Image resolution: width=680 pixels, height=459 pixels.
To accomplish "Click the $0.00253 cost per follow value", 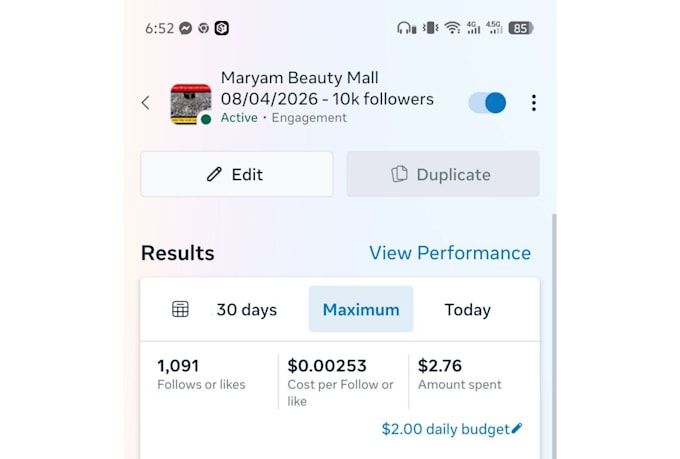I will (327, 366).
